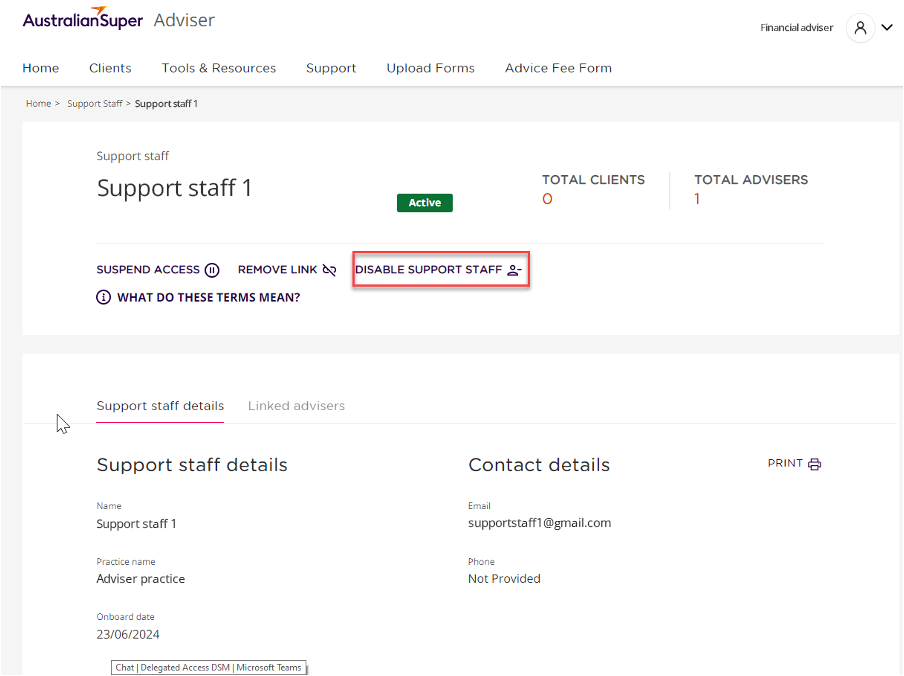
Task: Click the Total Clients count 0
Action: point(547,199)
